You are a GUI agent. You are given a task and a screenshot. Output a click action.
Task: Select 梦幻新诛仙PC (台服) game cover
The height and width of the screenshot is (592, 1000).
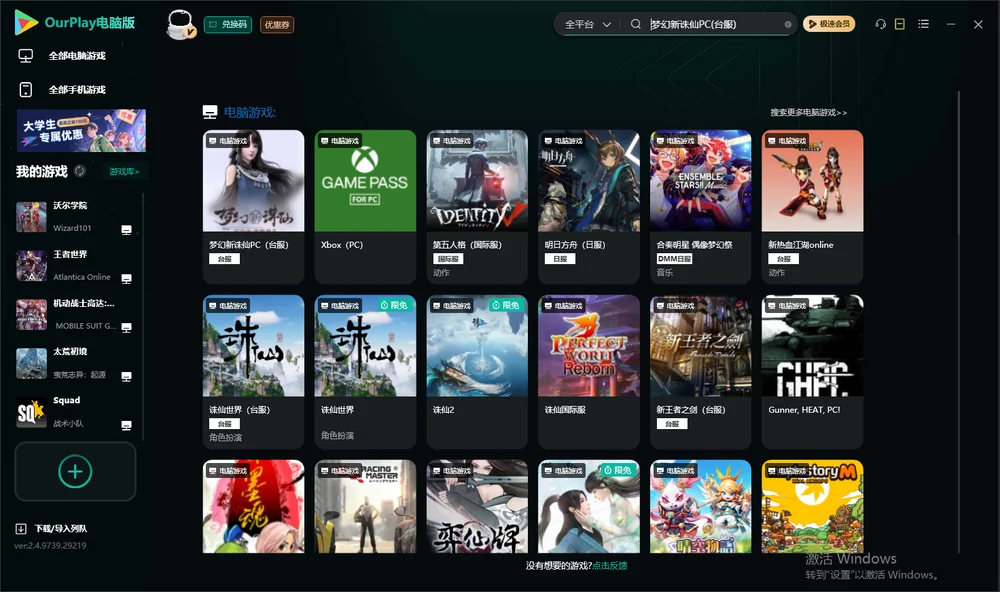253,181
